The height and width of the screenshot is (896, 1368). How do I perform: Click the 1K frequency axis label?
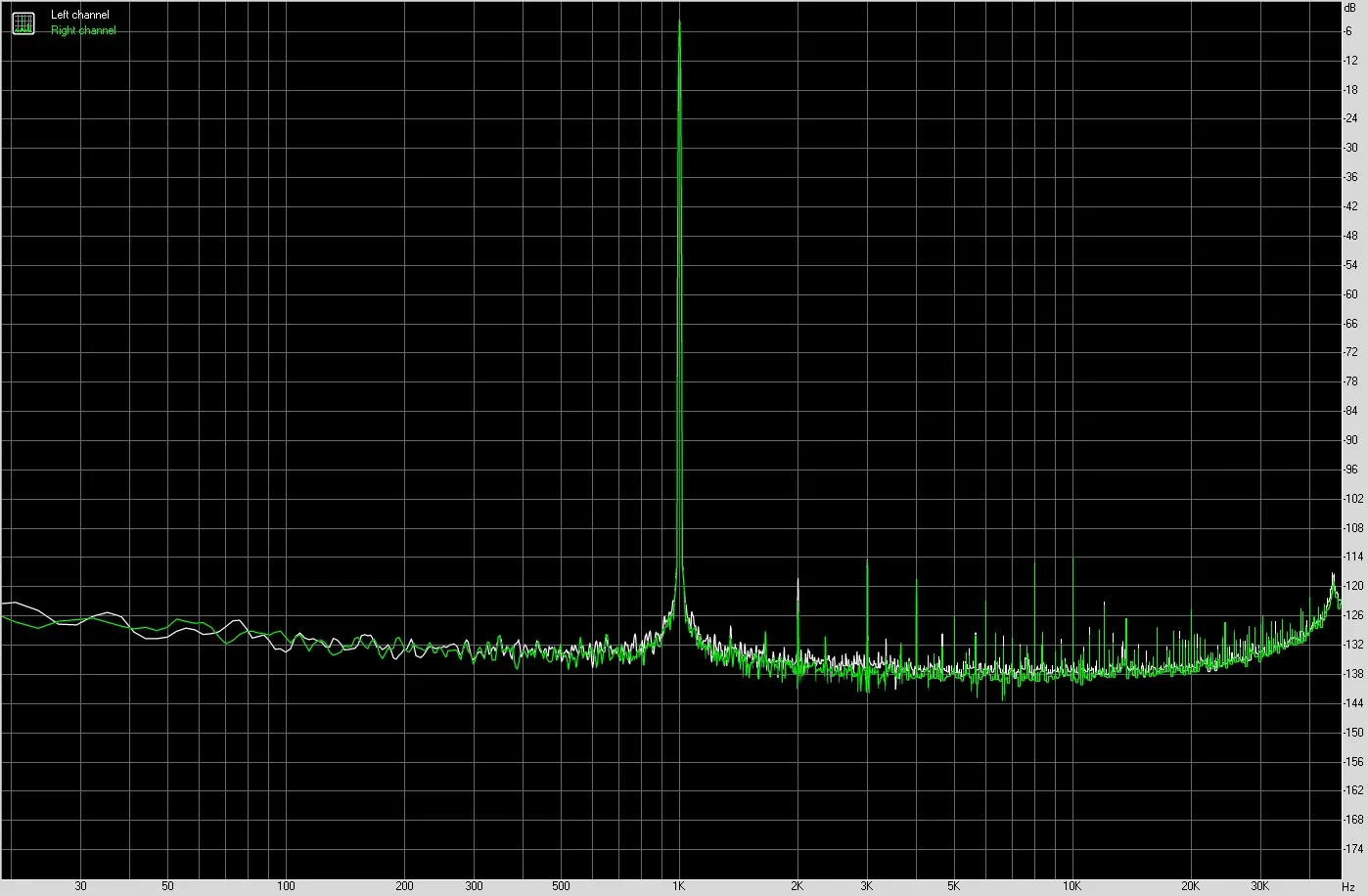point(678,886)
